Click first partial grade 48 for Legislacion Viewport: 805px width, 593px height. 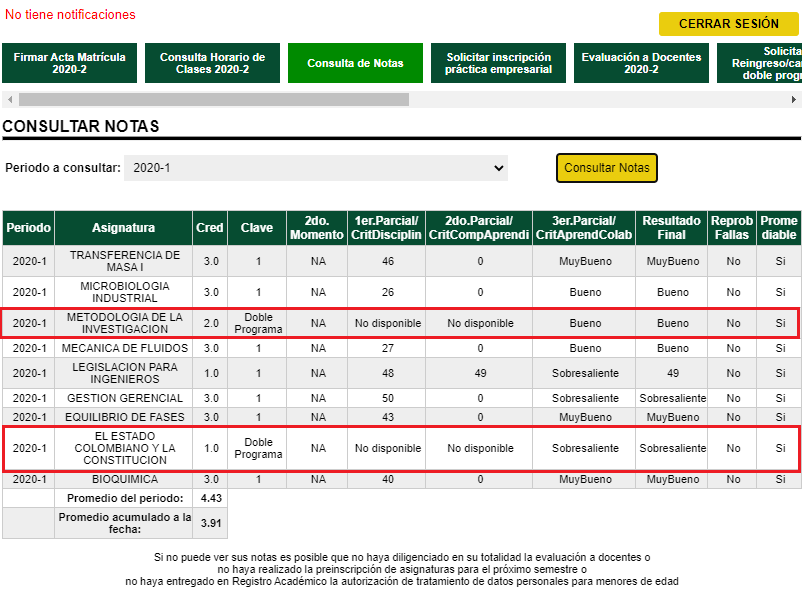(388, 373)
